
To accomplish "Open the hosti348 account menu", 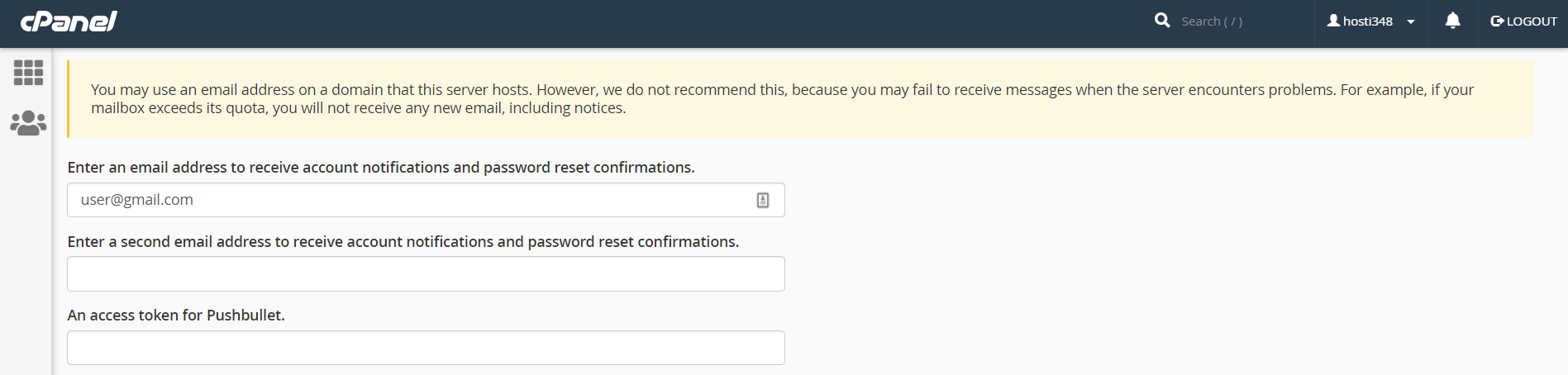I will pos(1368,21).
